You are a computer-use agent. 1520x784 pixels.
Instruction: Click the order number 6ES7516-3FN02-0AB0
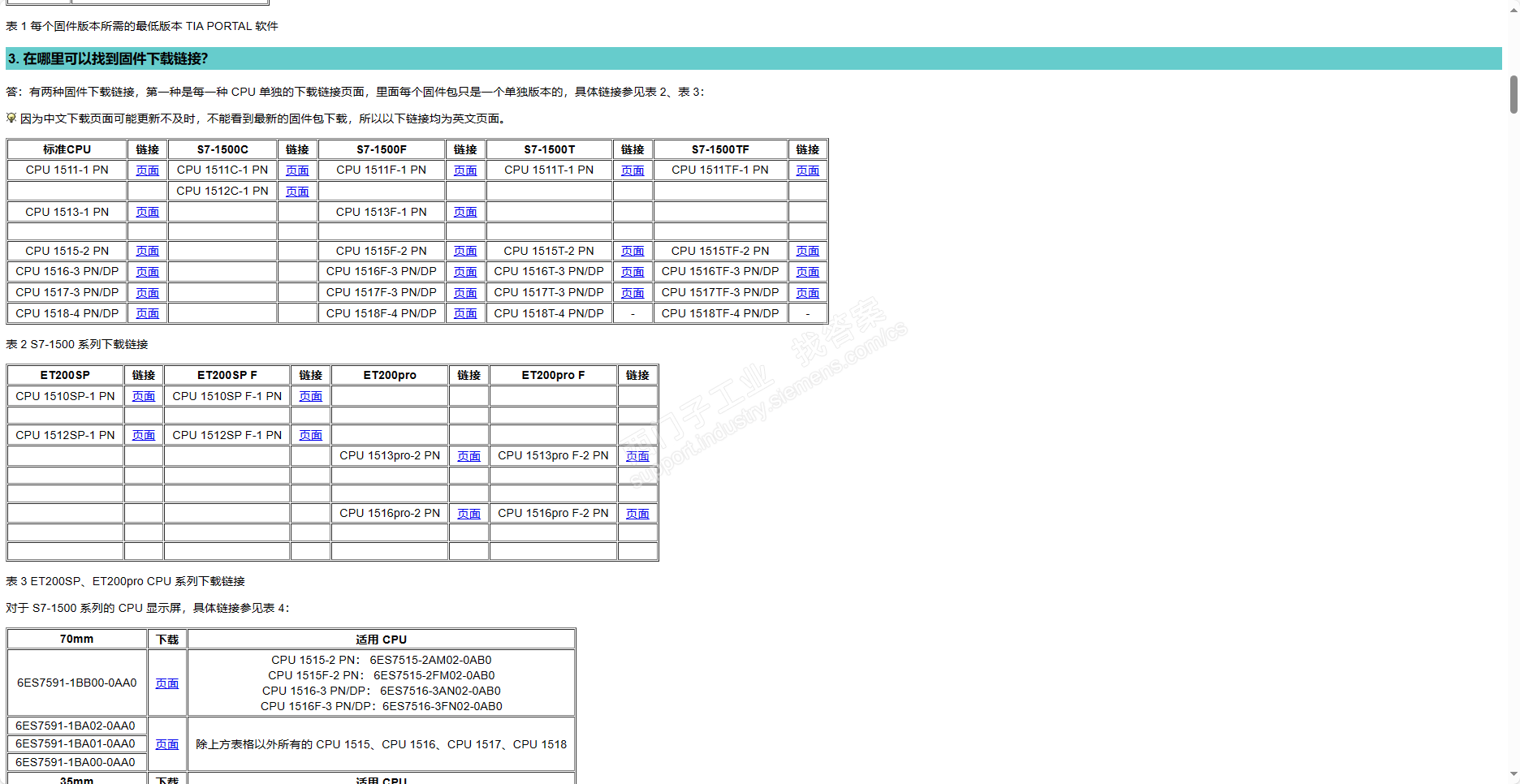(443, 706)
